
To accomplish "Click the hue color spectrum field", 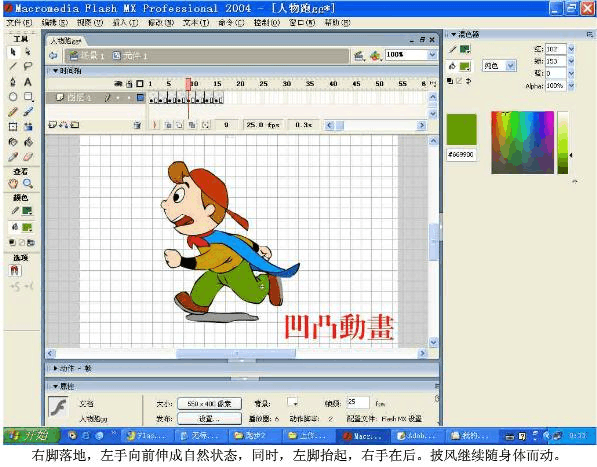I will (522, 142).
